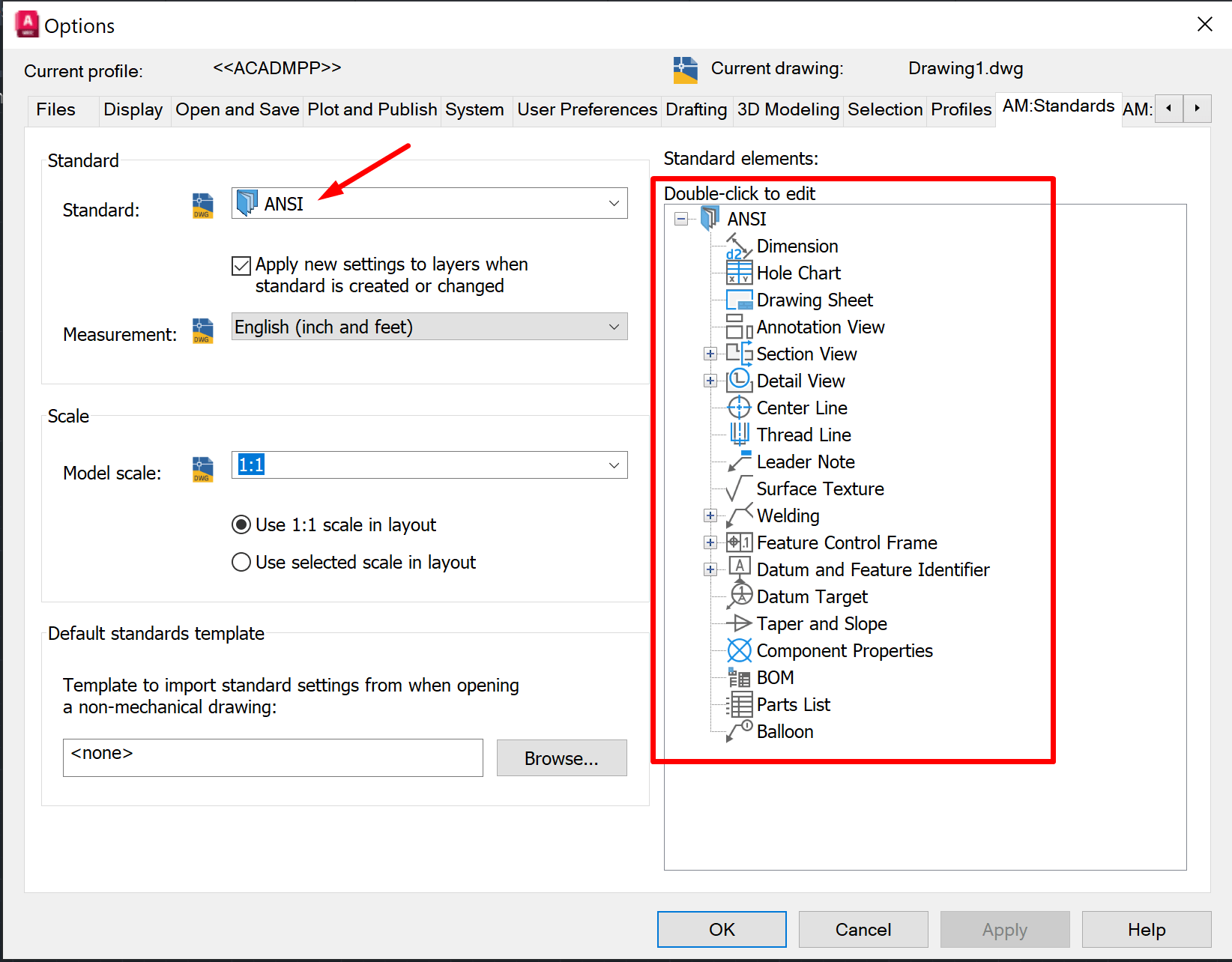Click the Hole Chart table icon
Screen dimensions: 1232x962
[739, 273]
